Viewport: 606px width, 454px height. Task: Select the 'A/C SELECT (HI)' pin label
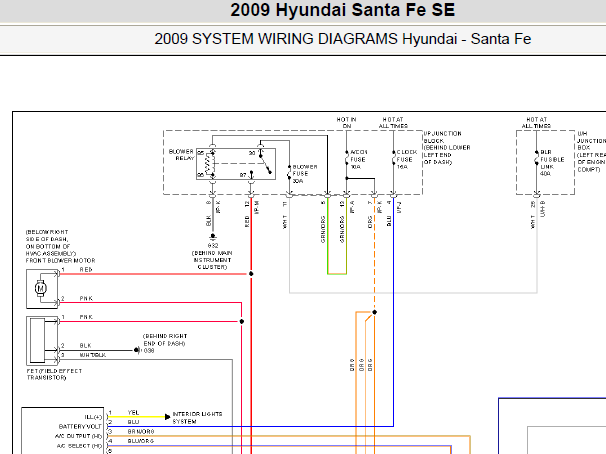(x=79, y=446)
